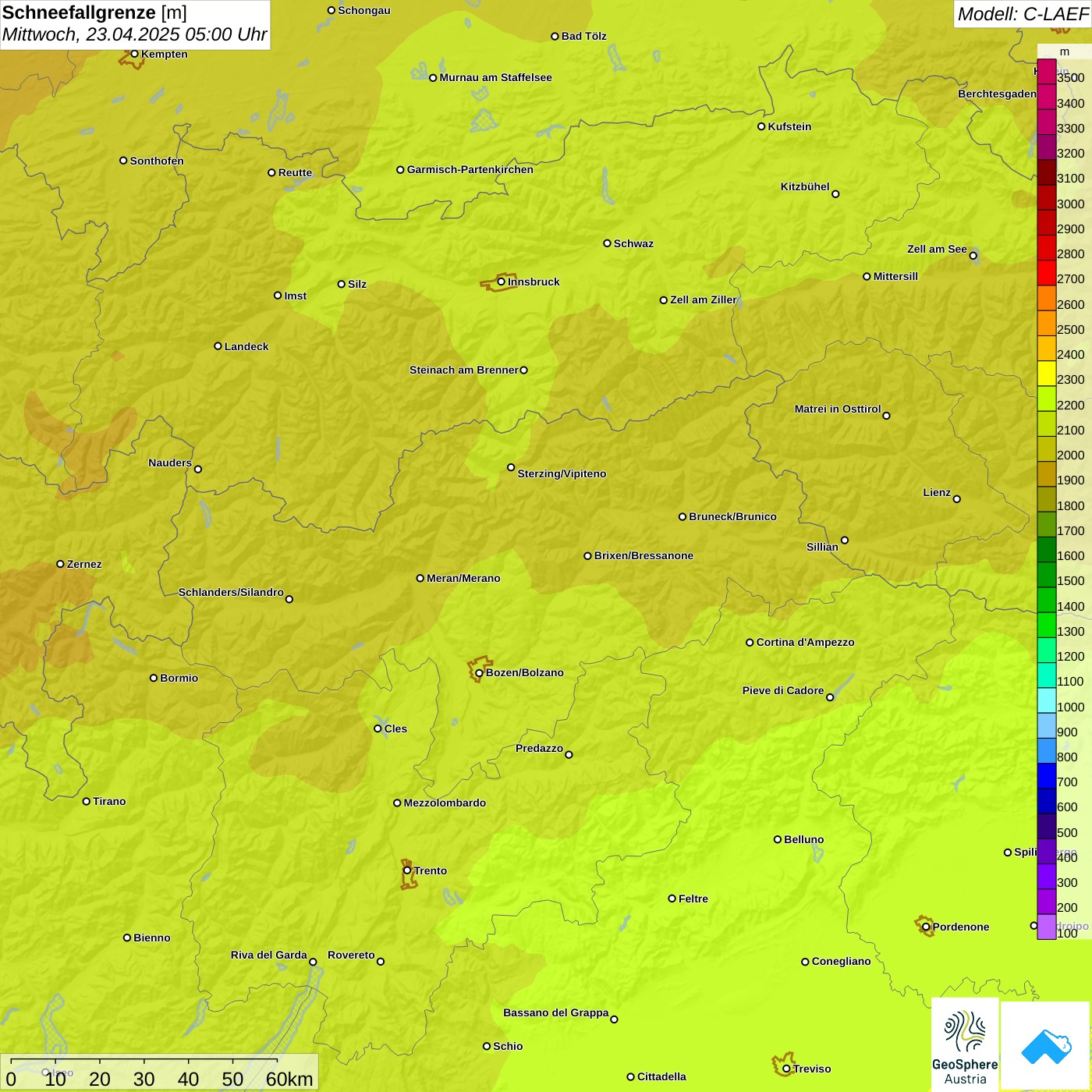This screenshot has height=1092, width=1092.
Task: Click the Nauders label
Action: [x=170, y=463]
